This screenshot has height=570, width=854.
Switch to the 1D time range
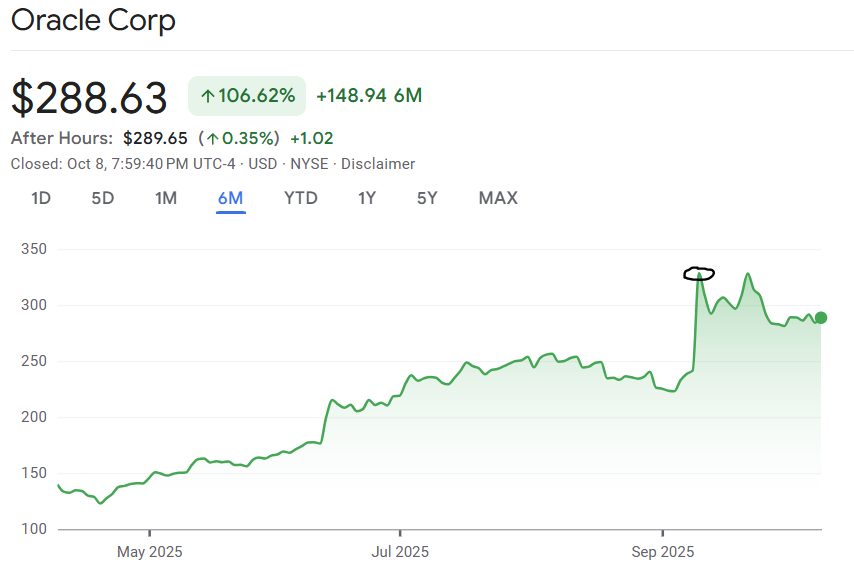pyautogui.click(x=41, y=198)
